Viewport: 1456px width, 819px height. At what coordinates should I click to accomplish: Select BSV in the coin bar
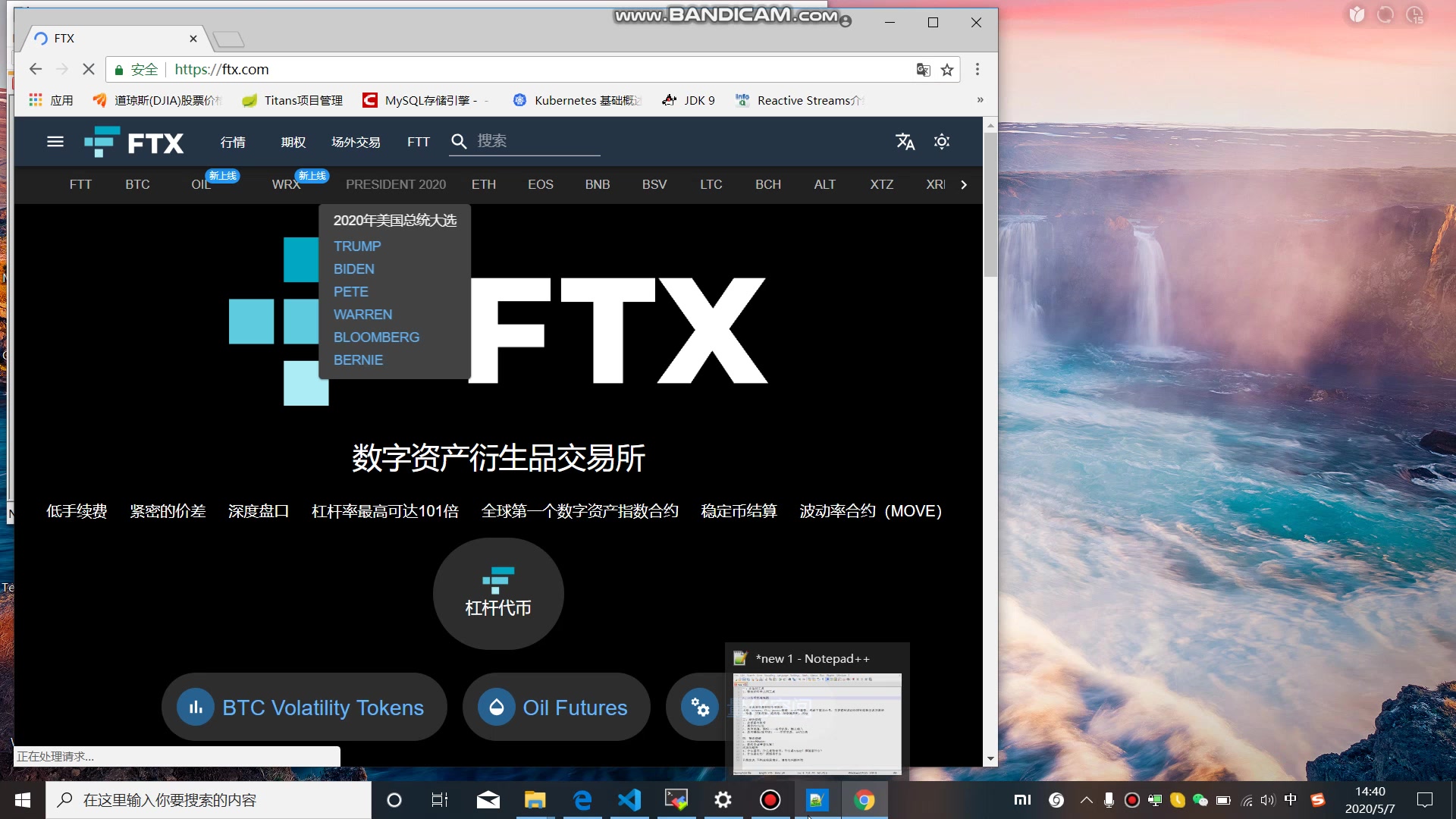pos(654,184)
